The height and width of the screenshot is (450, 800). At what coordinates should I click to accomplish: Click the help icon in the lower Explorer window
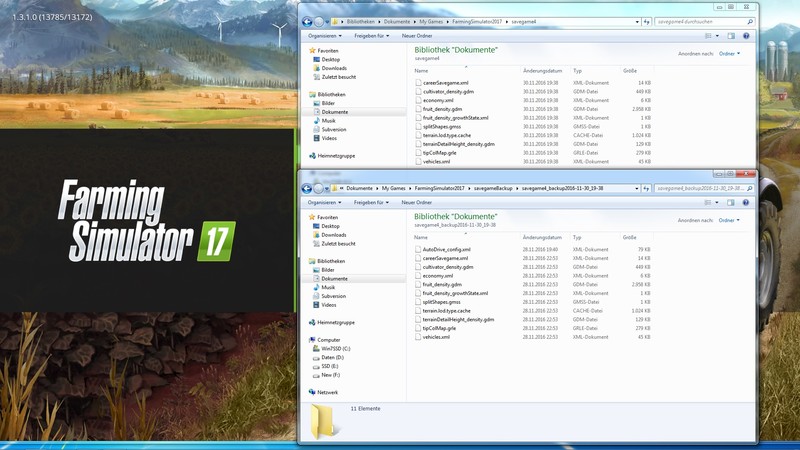tap(746, 202)
